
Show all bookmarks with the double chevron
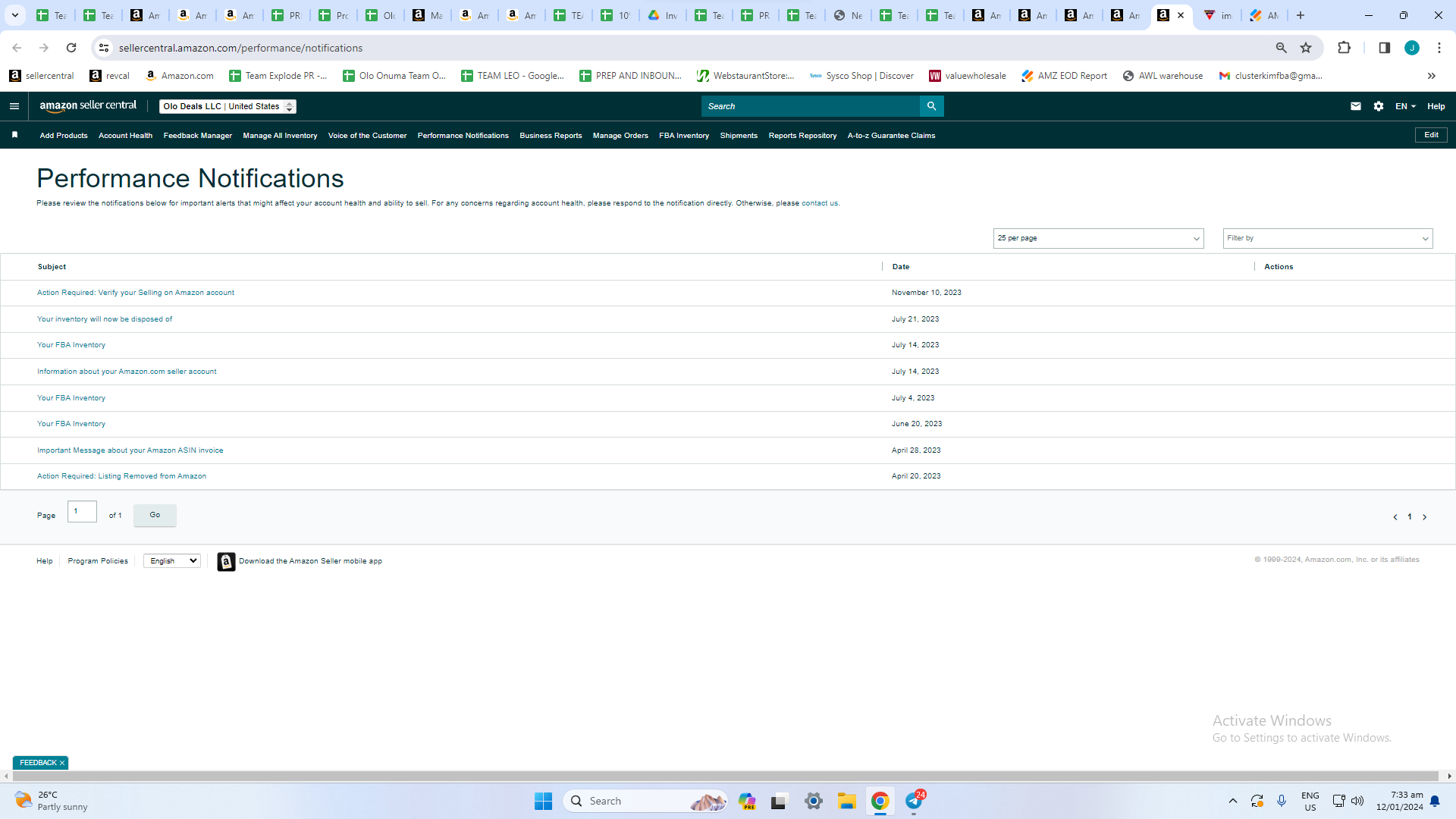[1432, 76]
